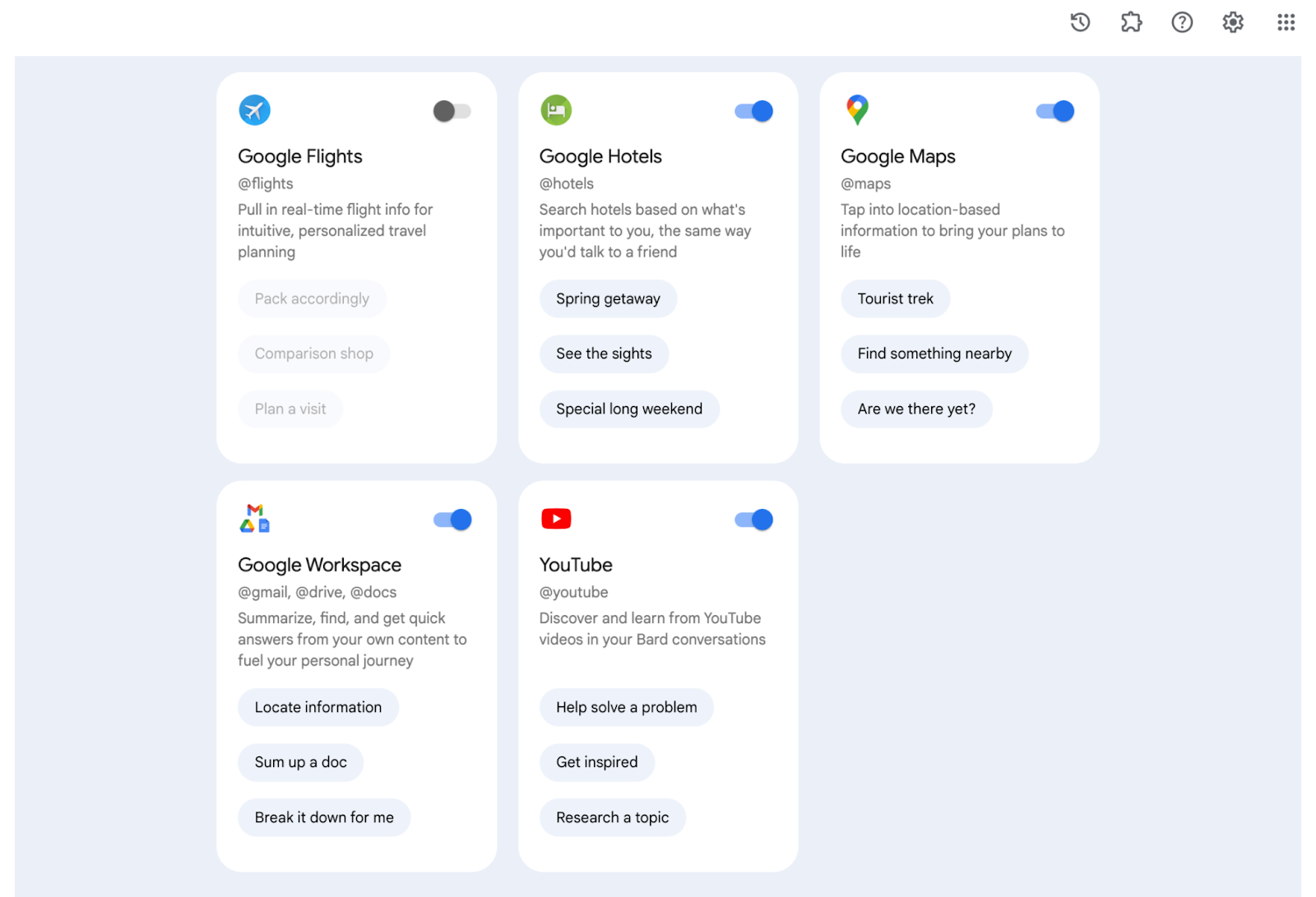Select the 'Comparison shop' chip
Image resolution: width=1316 pixels, height=897 pixels.
pos(314,354)
